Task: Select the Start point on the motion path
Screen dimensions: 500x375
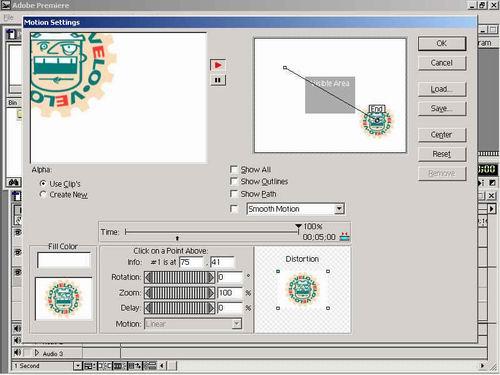Action: tap(285, 68)
